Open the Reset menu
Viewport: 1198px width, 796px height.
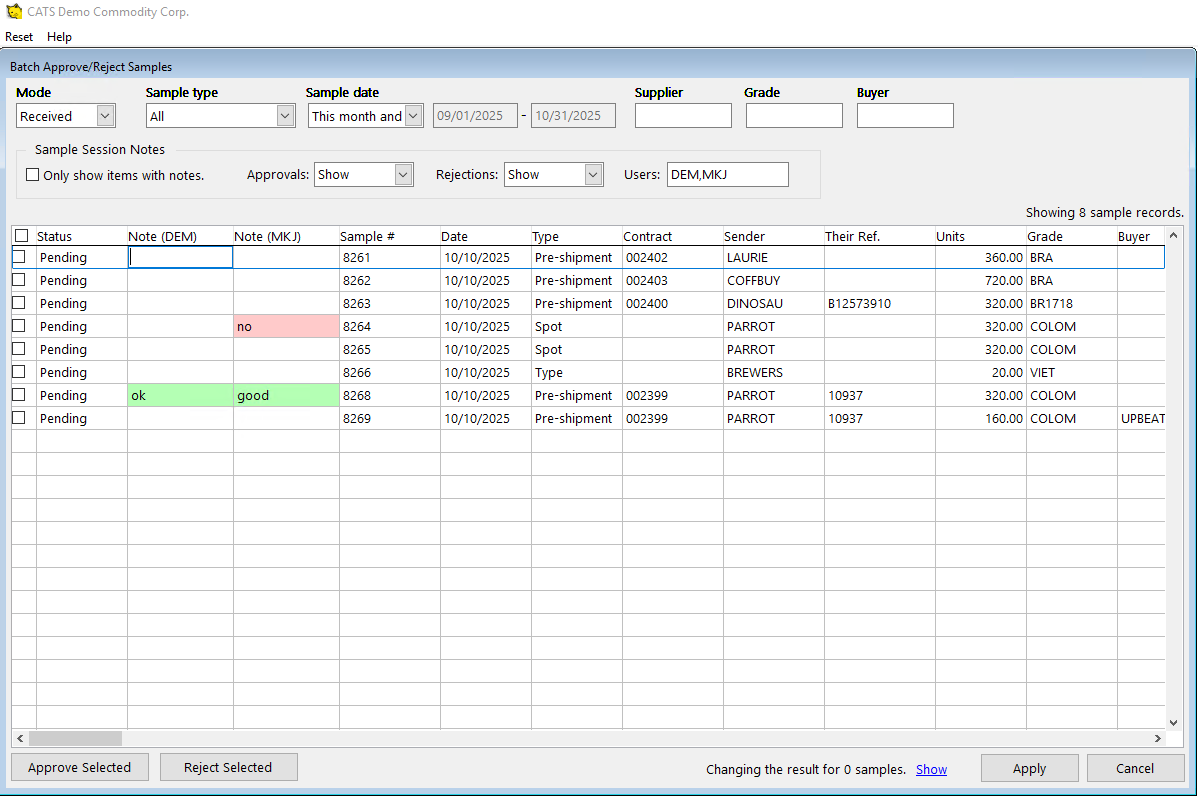[19, 37]
